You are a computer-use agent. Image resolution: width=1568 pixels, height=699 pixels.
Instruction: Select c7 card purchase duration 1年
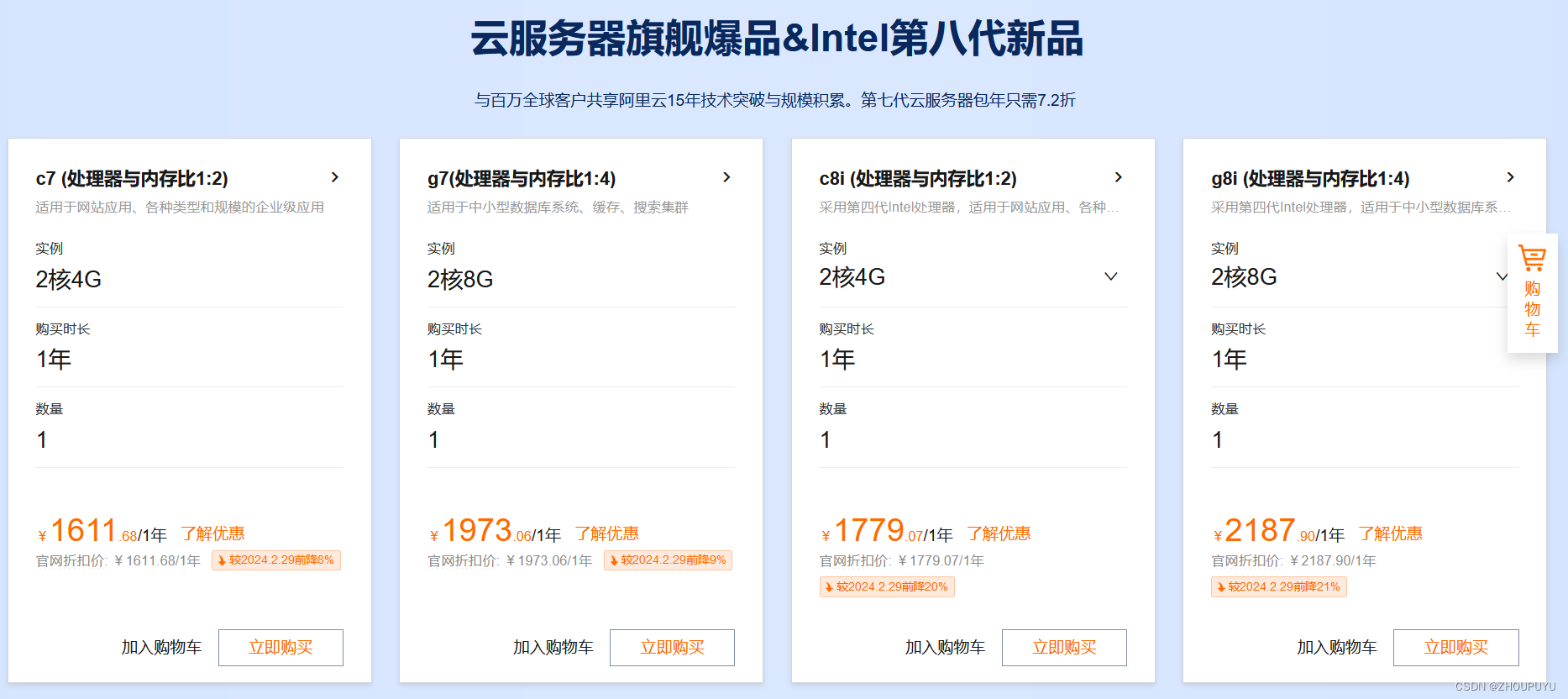(x=54, y=360)
